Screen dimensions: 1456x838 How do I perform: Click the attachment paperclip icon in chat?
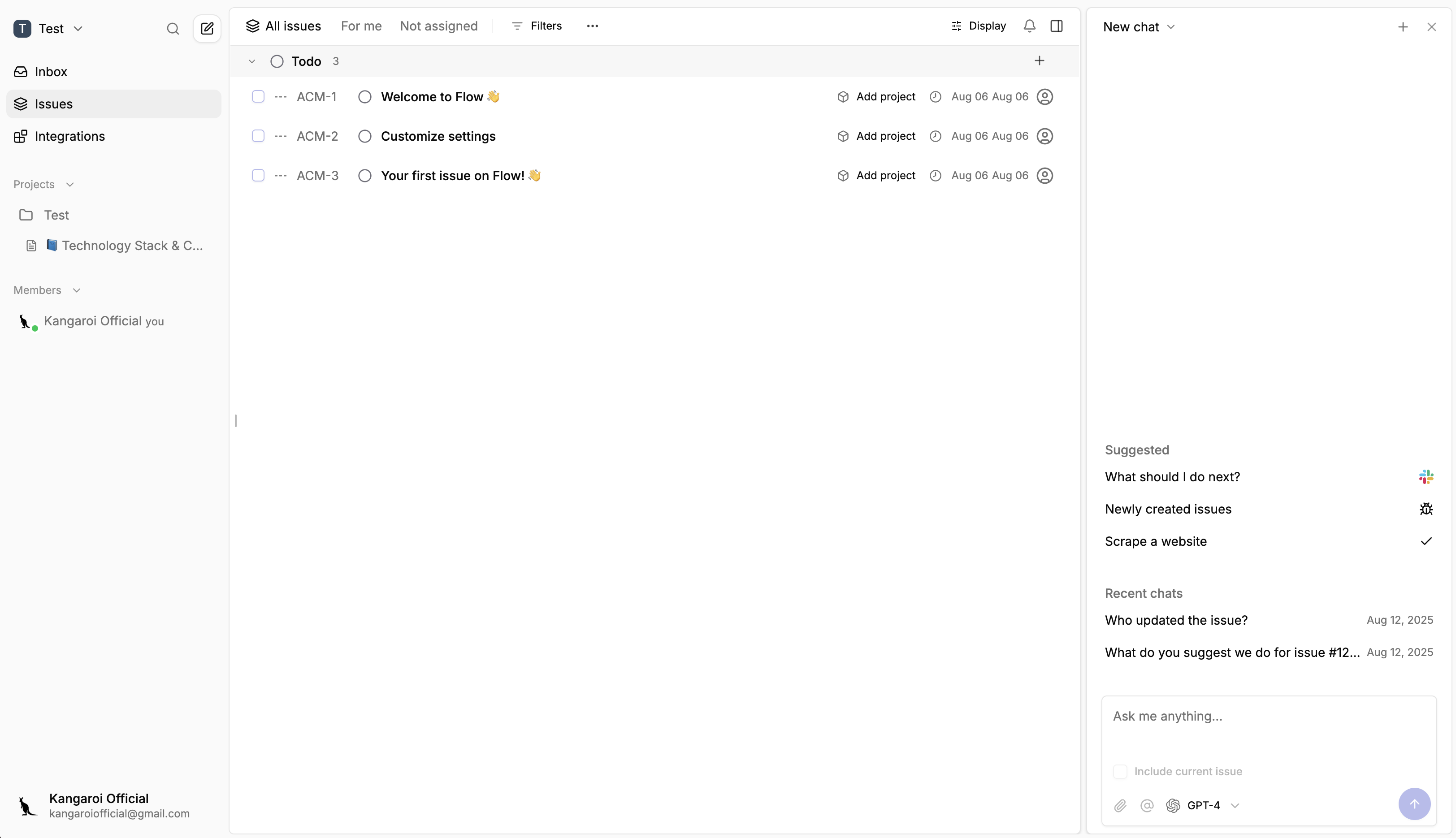point(1120,805)
